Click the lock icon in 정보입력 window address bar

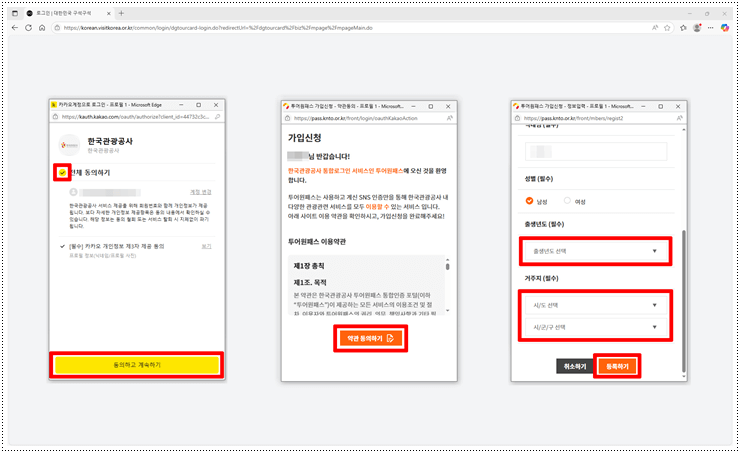point(517,118)
